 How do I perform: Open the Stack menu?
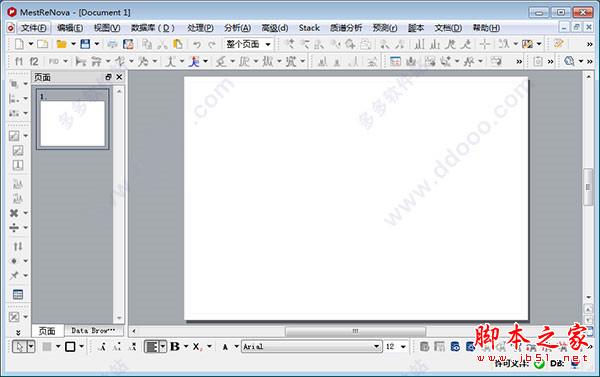(x=309, y=28)
